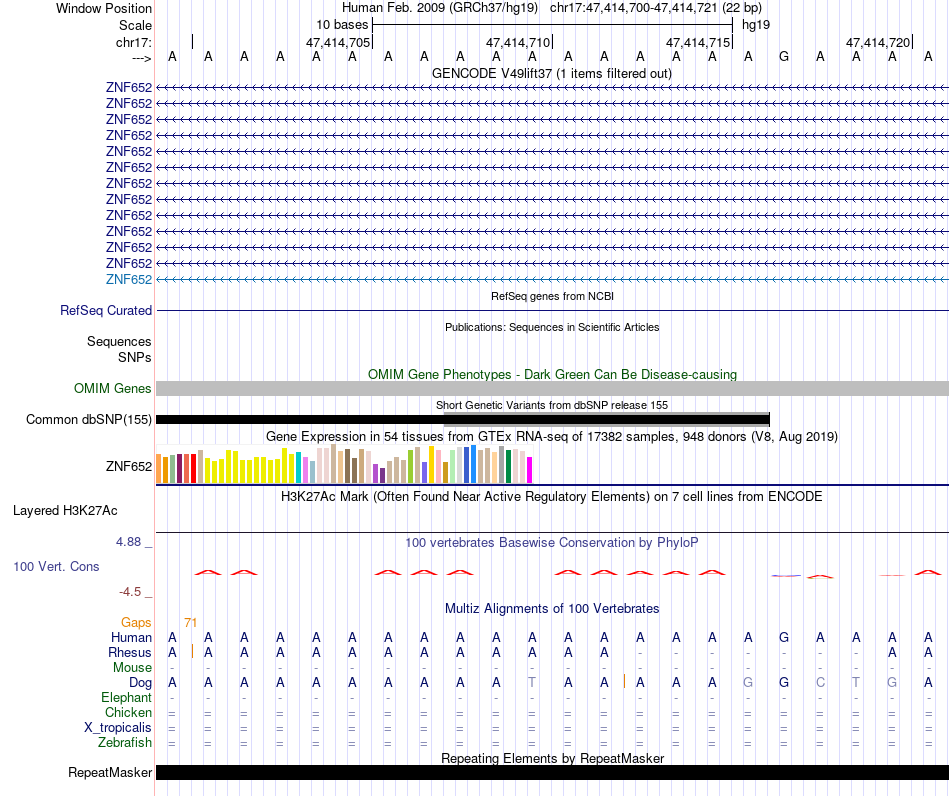
Task: Click the ZNF652 label beside the GTEx chart
Action: point(128,466)
